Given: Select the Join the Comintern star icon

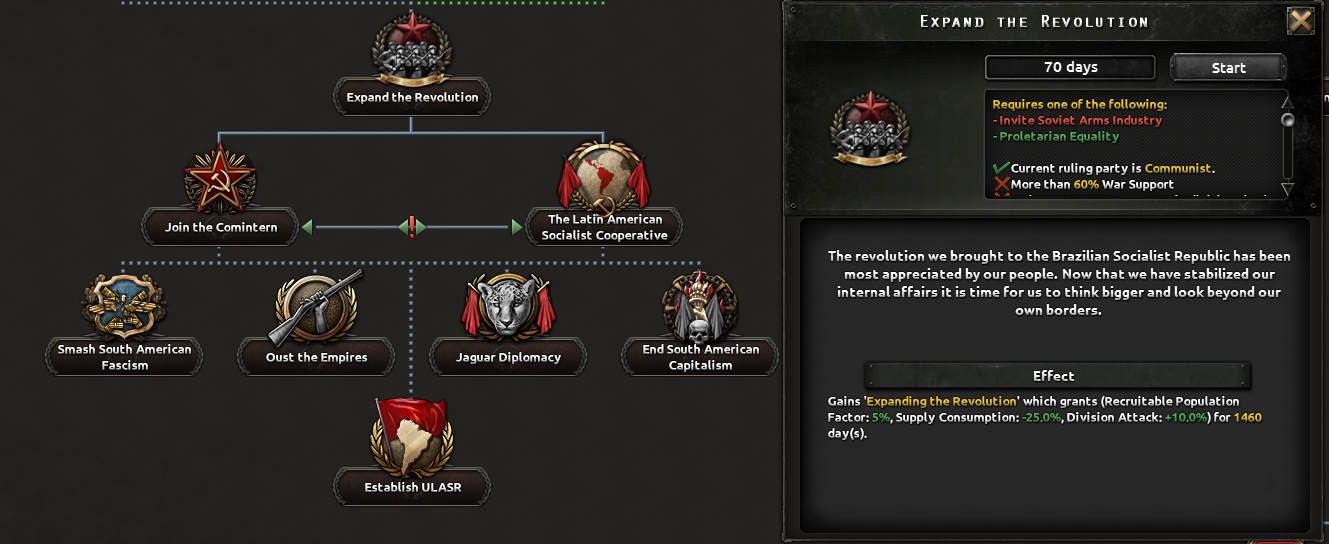Looking at the screenshot, I should (220, 177).
